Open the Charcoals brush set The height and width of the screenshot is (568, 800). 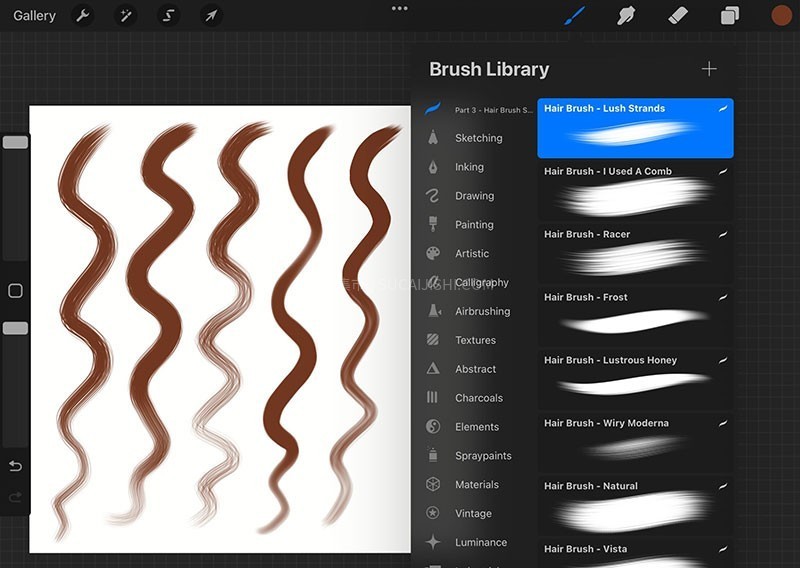[480, 398]
